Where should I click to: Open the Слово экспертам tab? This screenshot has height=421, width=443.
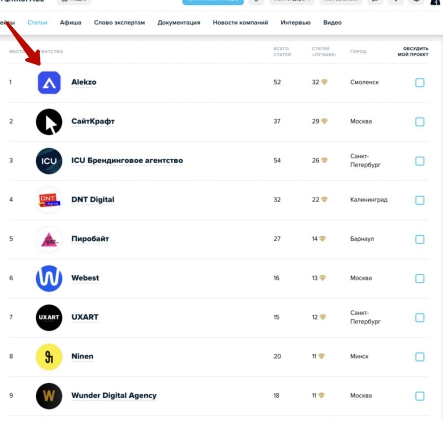[x=119, y=23]
